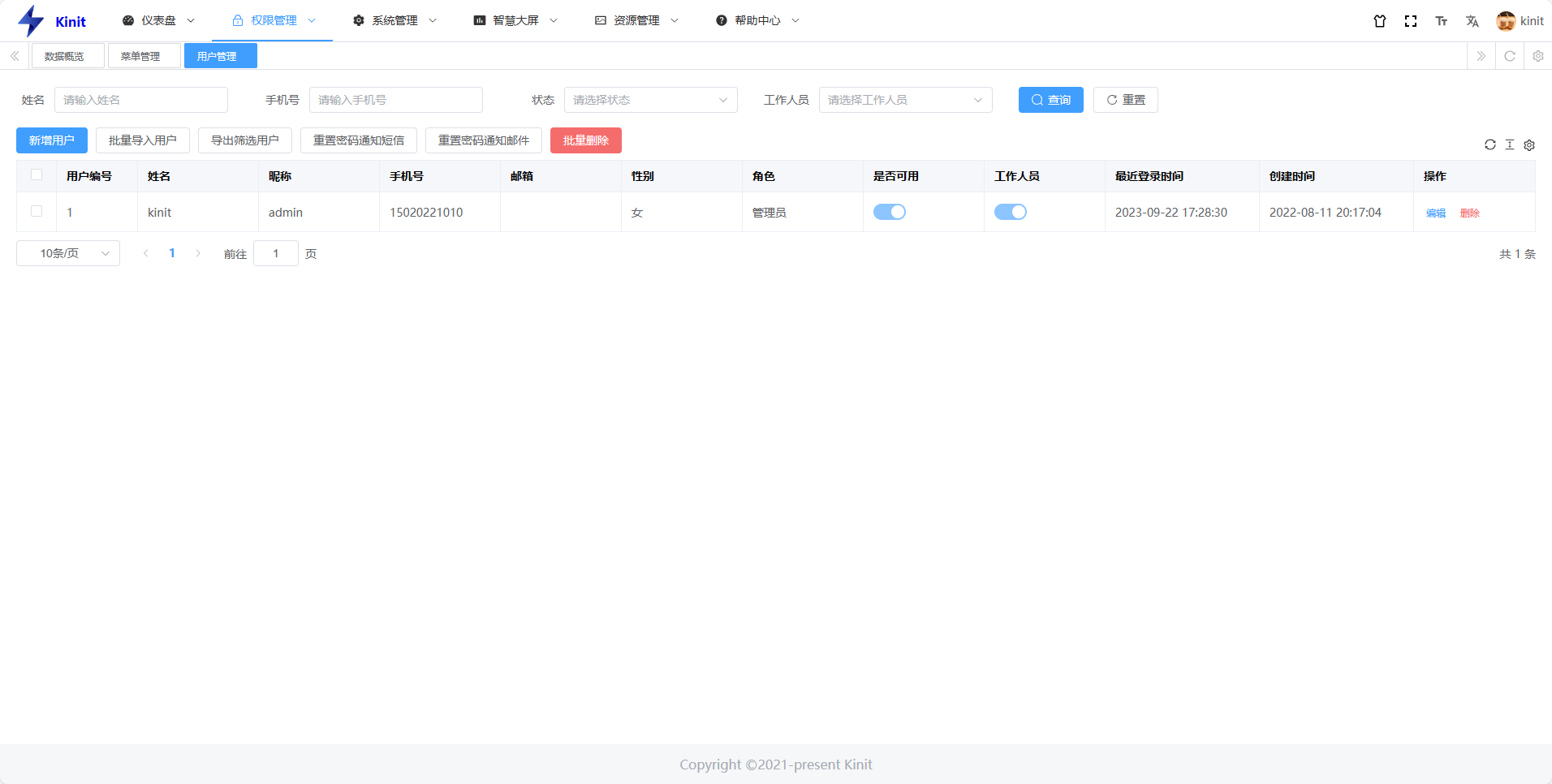1552x784 pixels.
Task: Open the language translation icon
Action: pyautogui.click(x=1472, y=21)
